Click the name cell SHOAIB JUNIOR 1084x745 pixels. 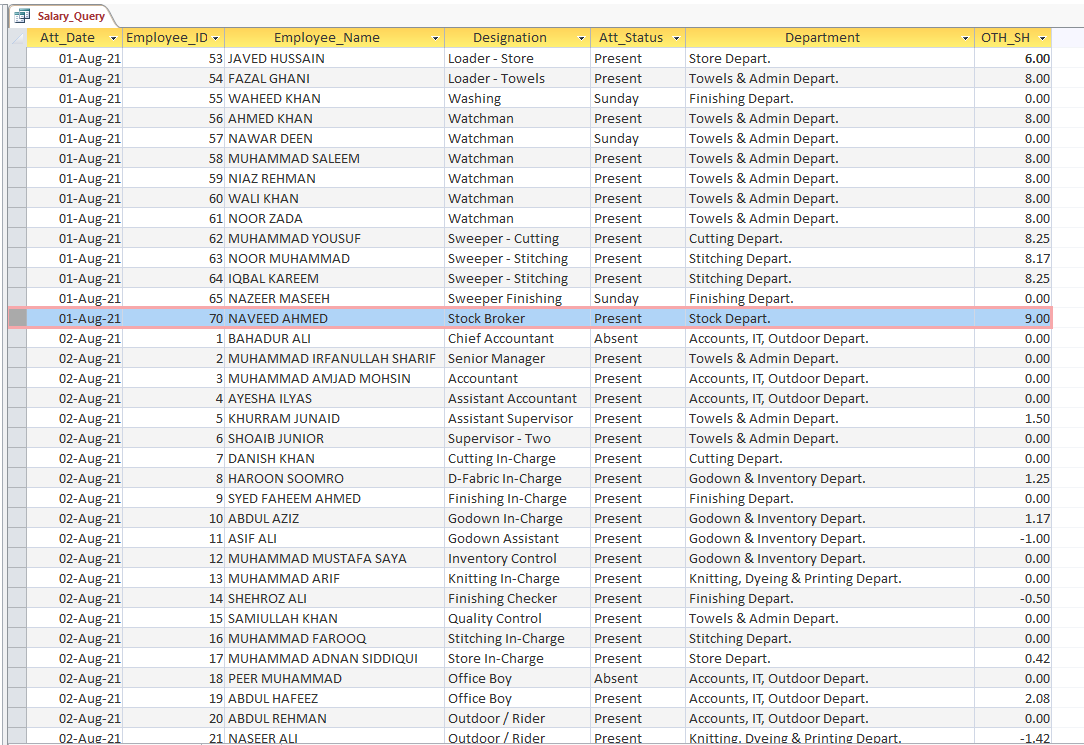click(335, 439)
